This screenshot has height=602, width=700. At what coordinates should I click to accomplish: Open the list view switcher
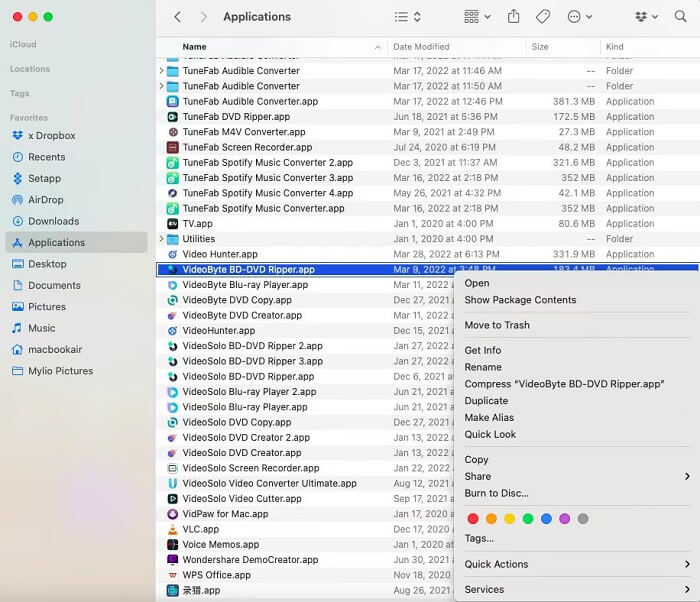tap(408, 17)
